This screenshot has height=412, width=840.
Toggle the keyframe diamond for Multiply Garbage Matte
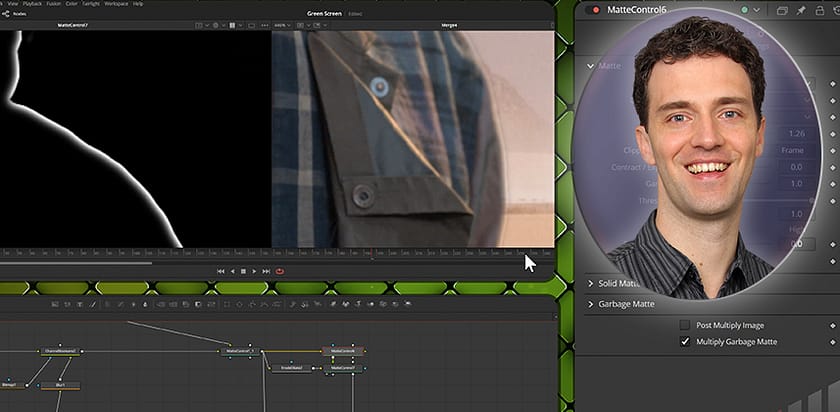(x=832, y=342)
